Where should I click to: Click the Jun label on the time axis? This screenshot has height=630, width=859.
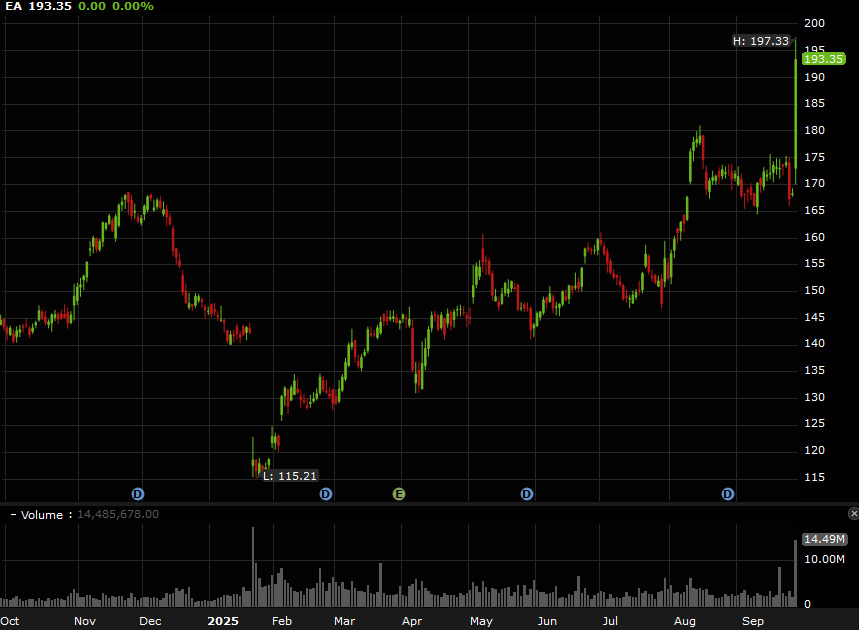click(x=546, y=621)
